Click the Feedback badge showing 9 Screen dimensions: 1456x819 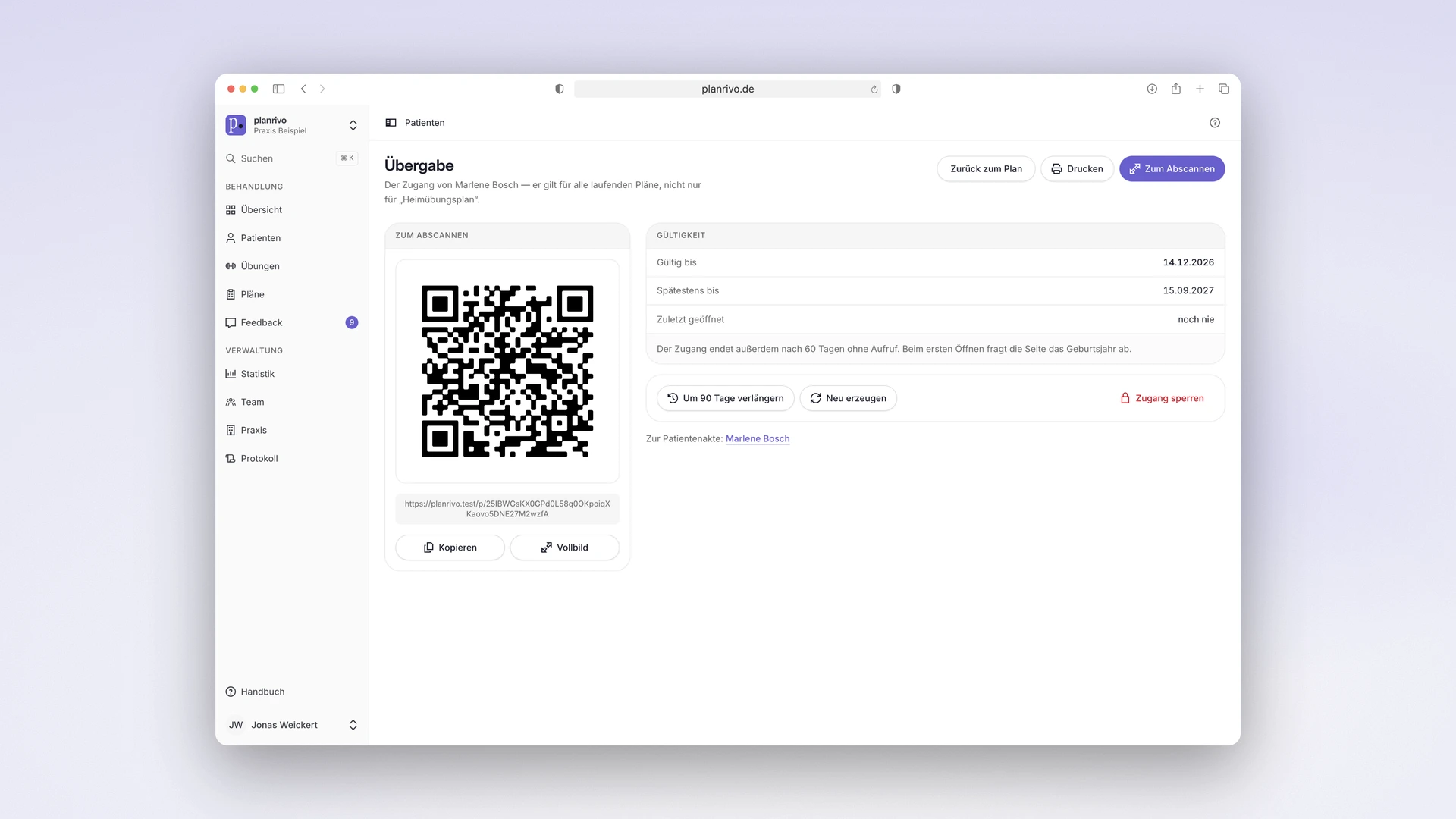[x=352, y=322]
